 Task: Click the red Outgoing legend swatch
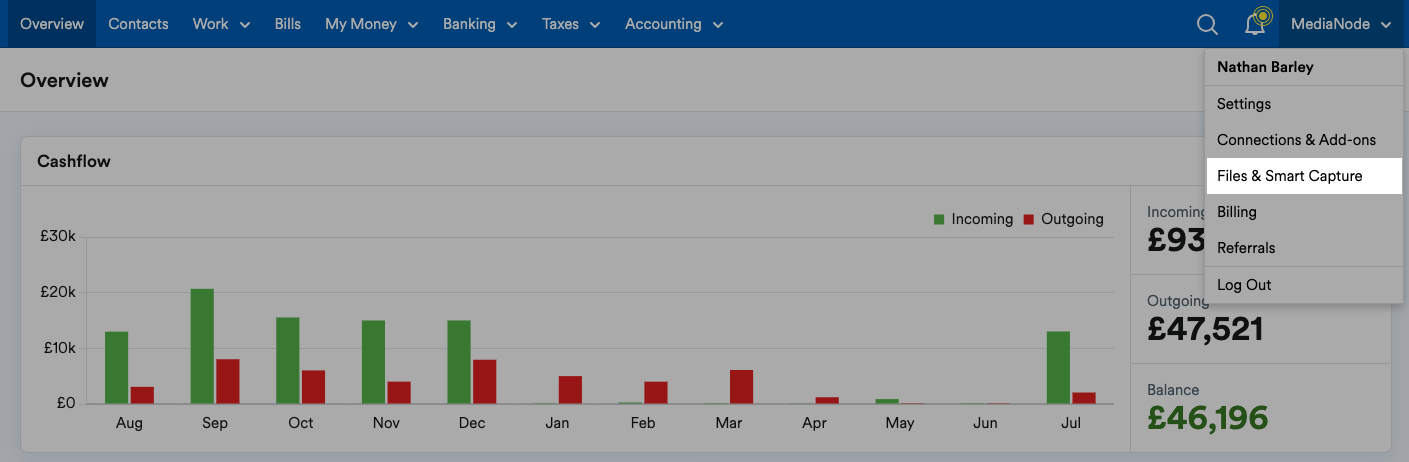[1029, 219]
